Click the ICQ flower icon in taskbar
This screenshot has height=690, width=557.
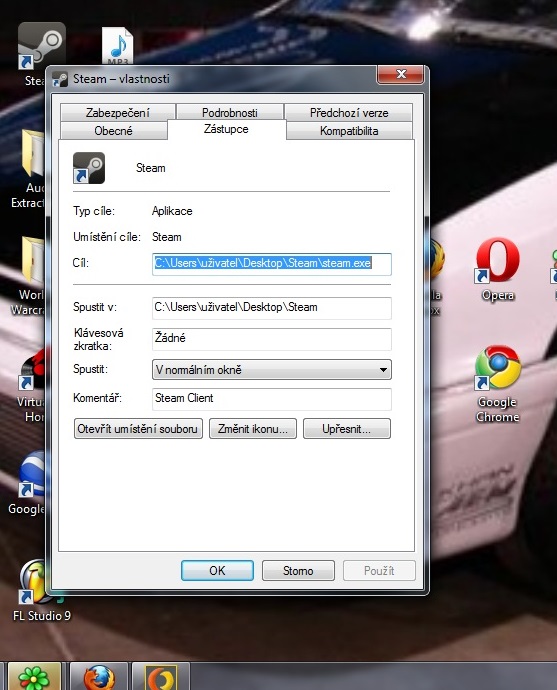coord(34,677)
